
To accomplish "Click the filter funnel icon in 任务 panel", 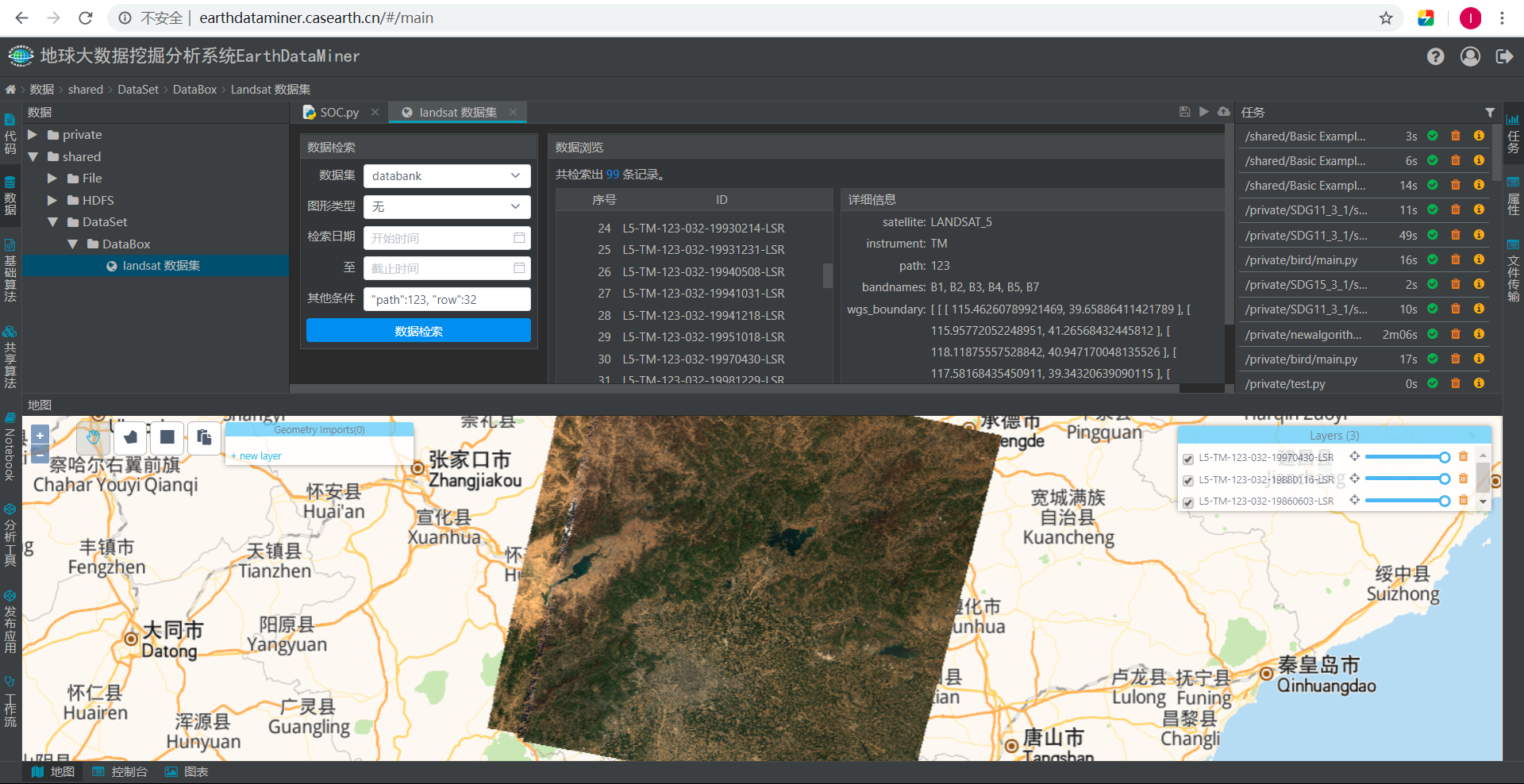I will (1490, 113).
